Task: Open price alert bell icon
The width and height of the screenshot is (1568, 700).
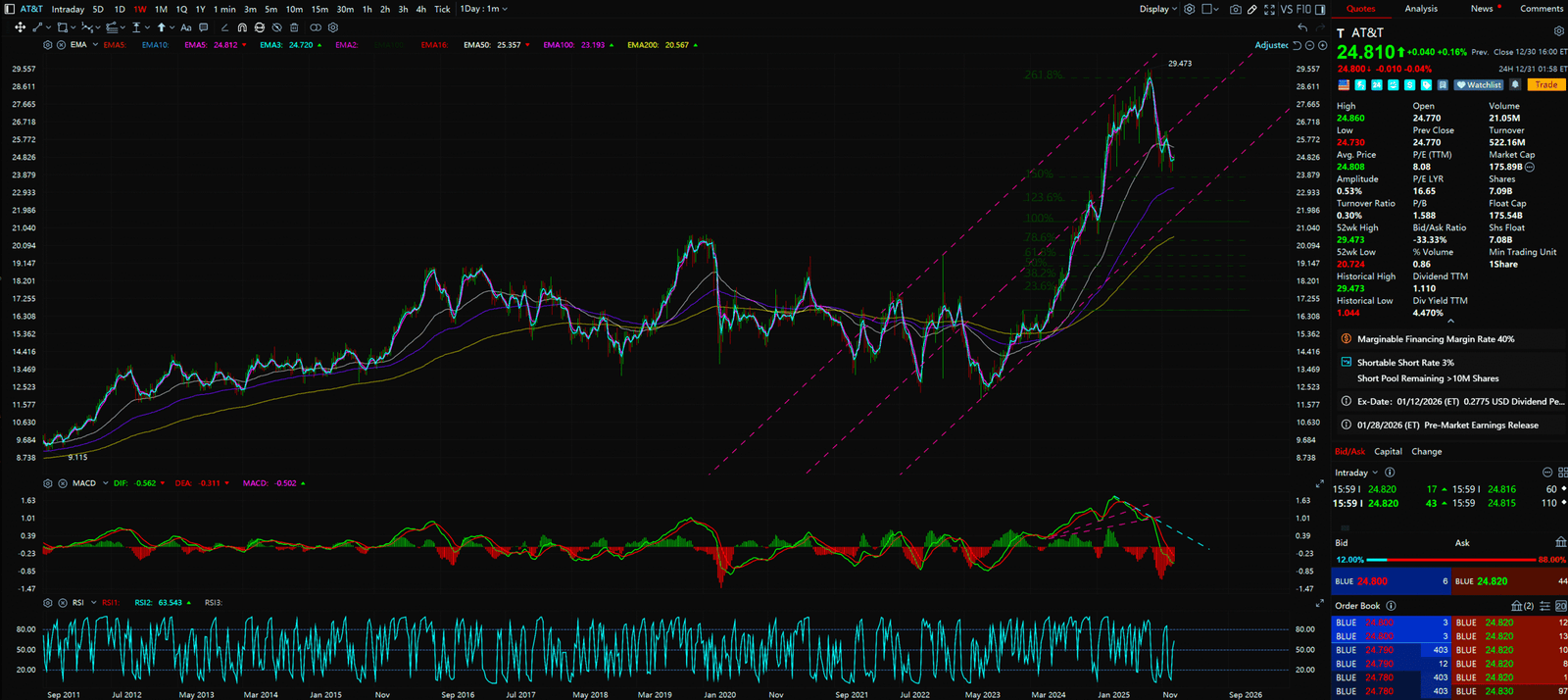Action: click(1515, 85)
